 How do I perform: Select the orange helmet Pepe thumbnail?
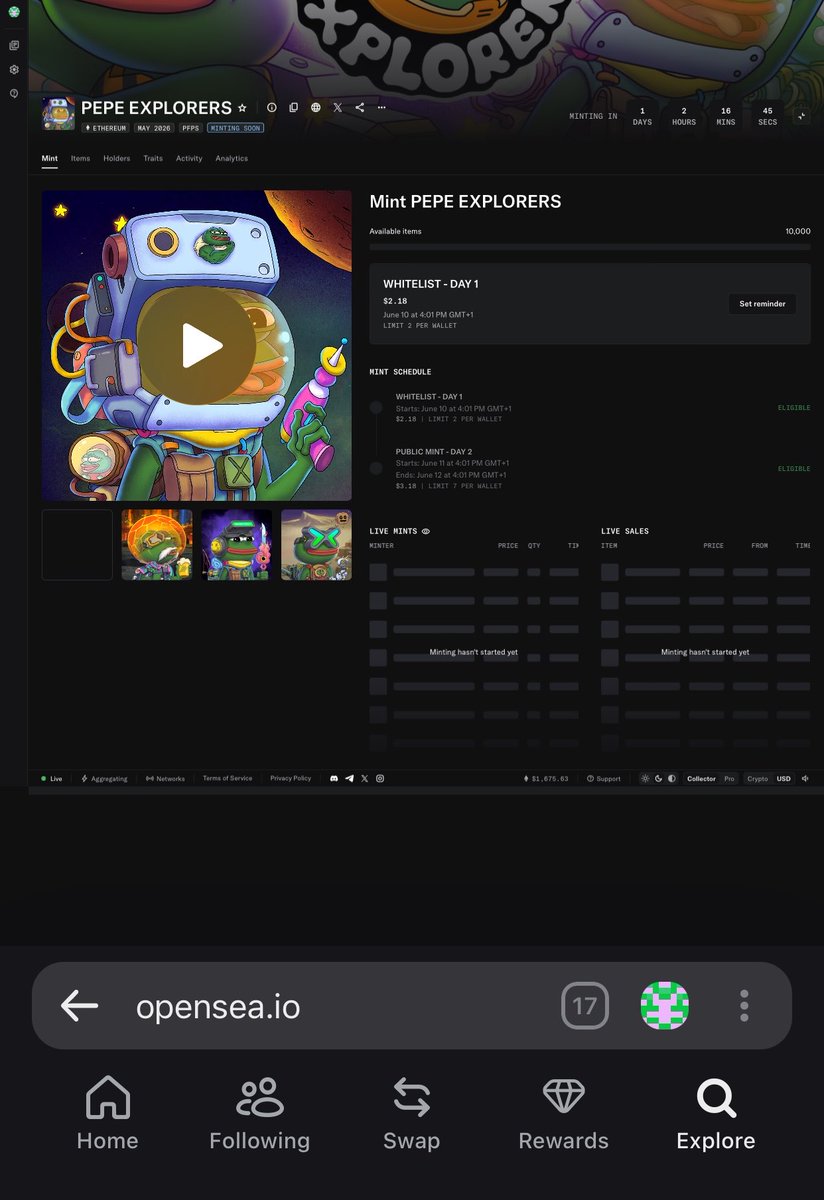tap(157, 545)
